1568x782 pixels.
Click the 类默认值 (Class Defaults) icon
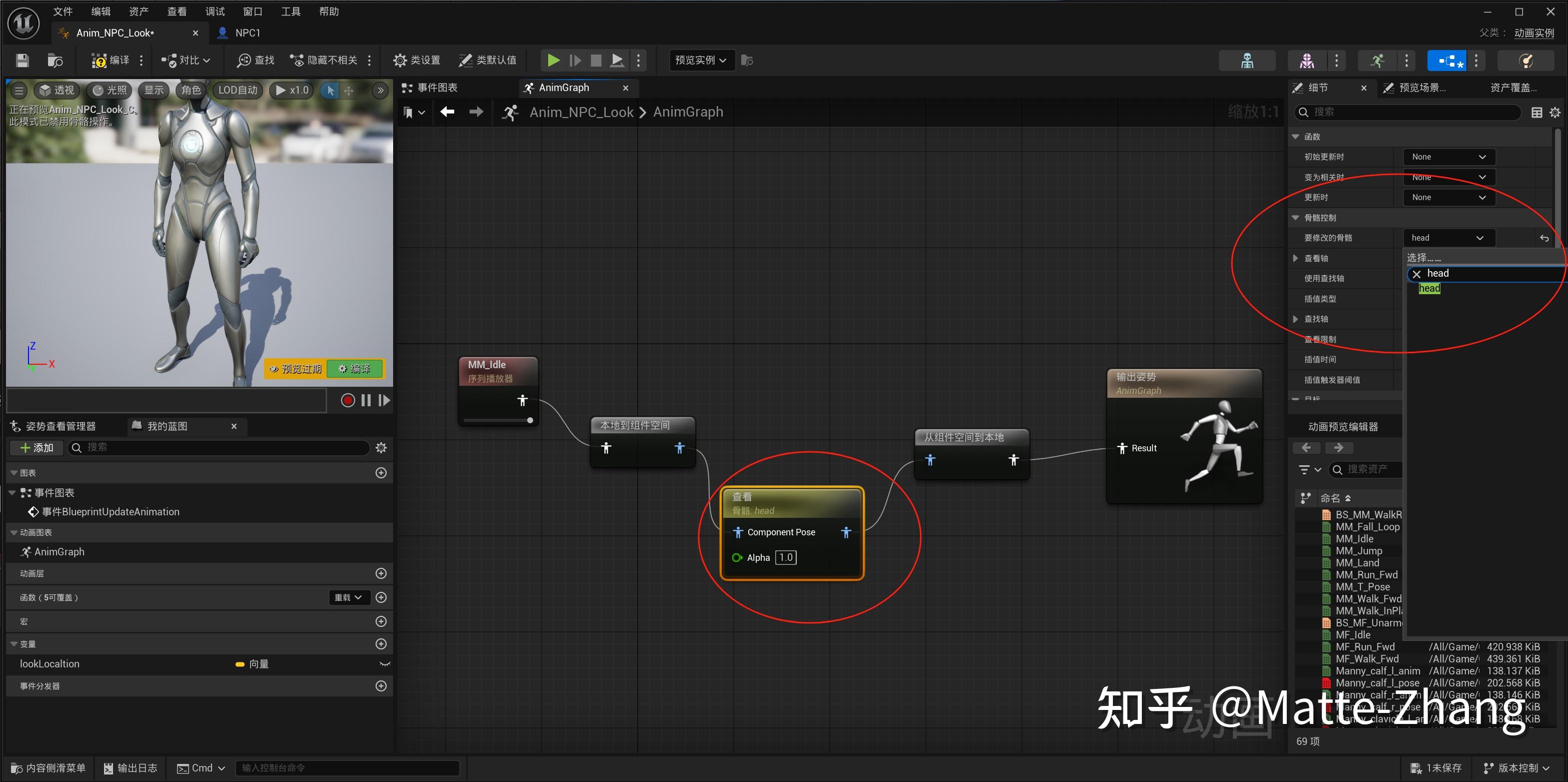click(x=487, y=61)
